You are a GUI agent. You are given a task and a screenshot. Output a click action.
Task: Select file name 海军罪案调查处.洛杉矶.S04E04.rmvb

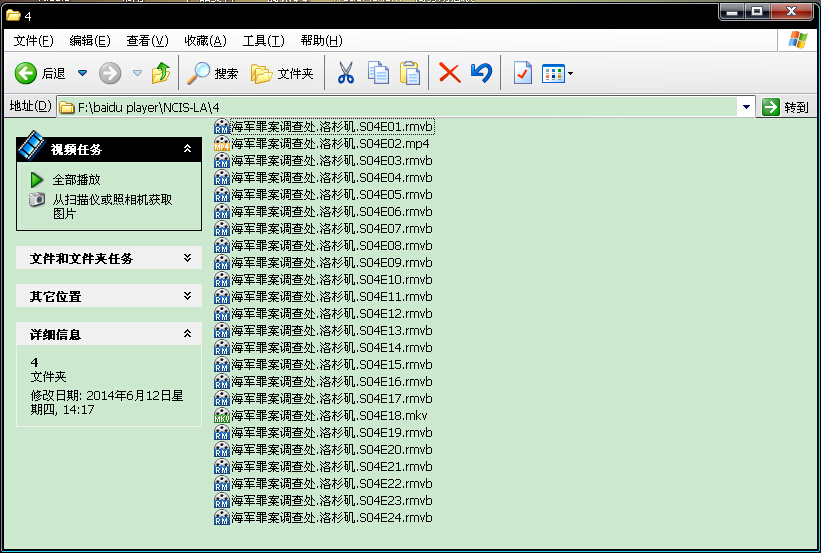[332, 178]
